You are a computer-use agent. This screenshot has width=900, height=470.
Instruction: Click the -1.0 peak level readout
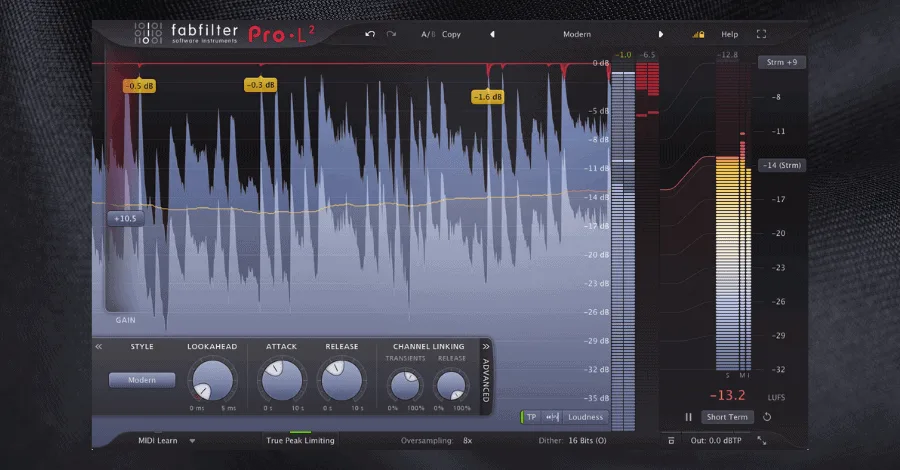pyautogui.click(x=623, y=55)
